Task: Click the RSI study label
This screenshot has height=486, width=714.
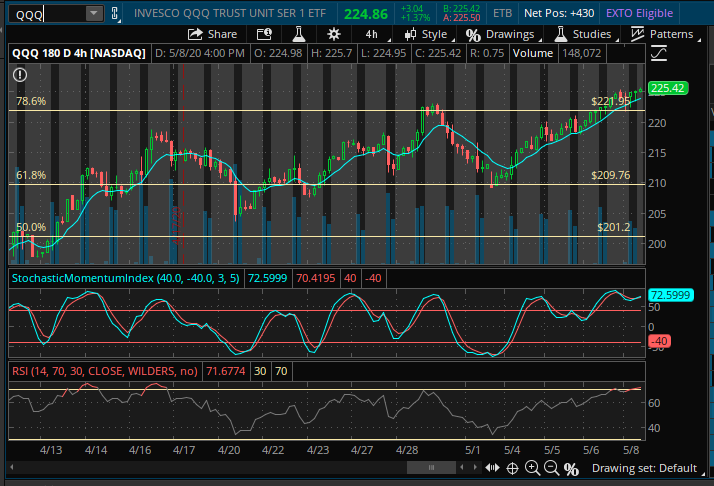Action: (x=105, y=371)
